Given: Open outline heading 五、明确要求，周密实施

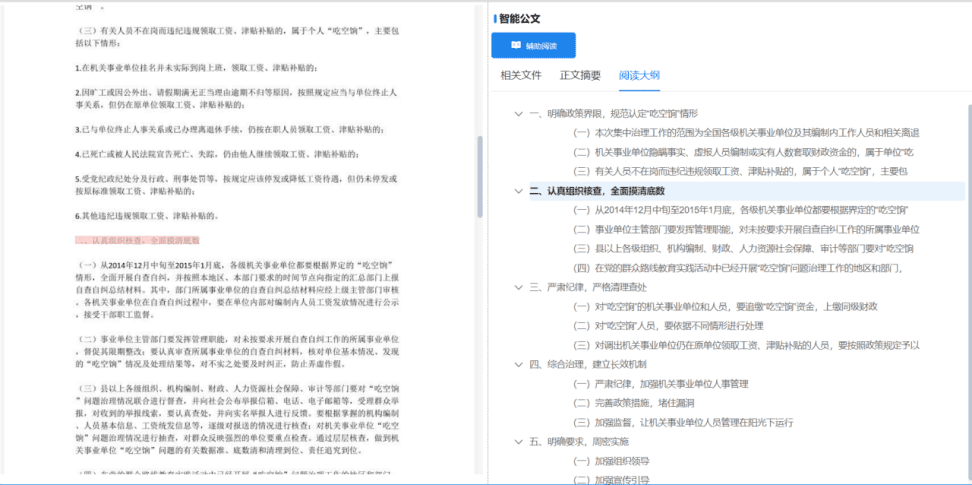Looking at the screenshot, I should pyautogui.click(x=578, y=442).
